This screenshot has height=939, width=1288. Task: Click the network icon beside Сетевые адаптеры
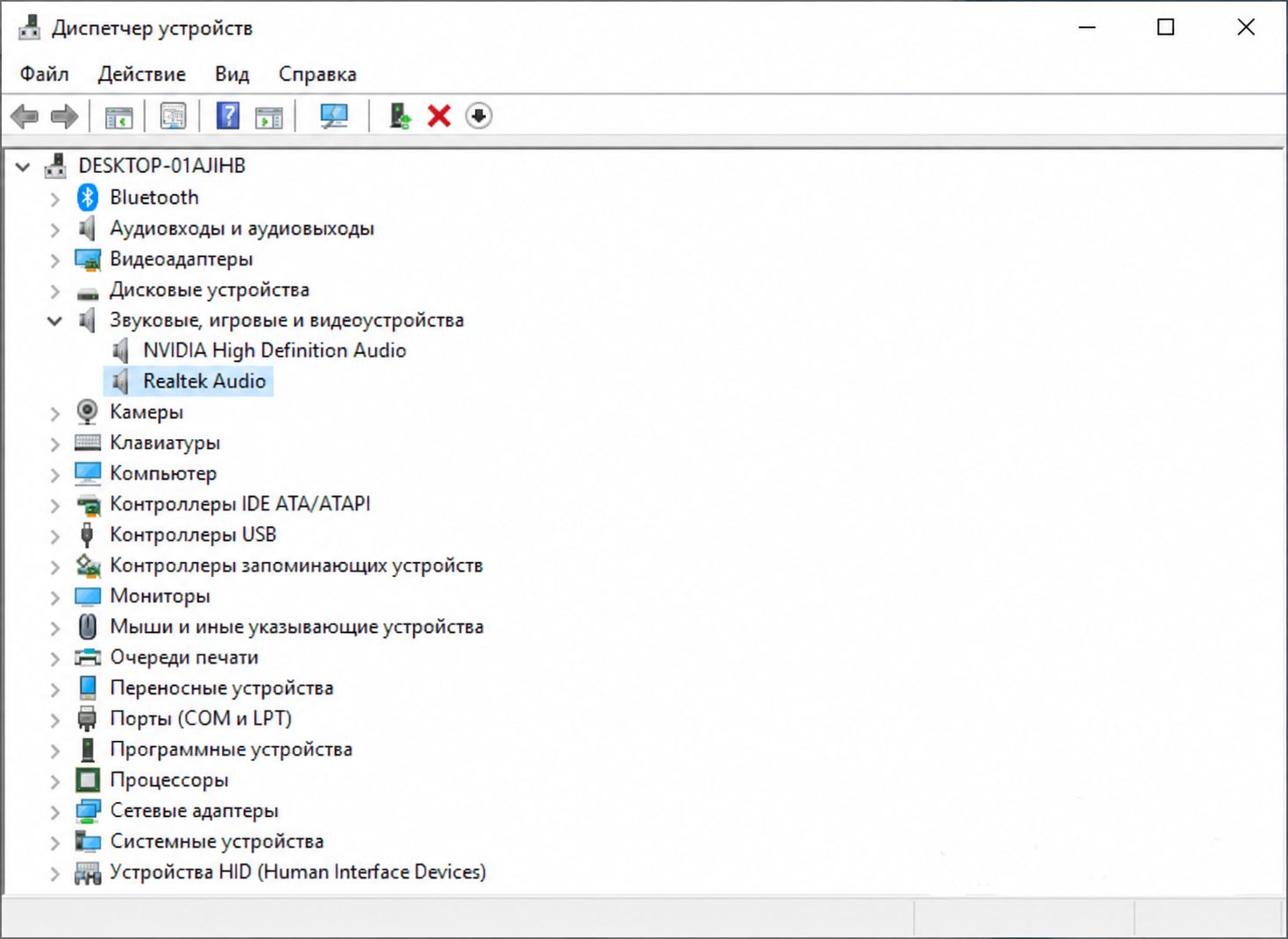[88, 810]
